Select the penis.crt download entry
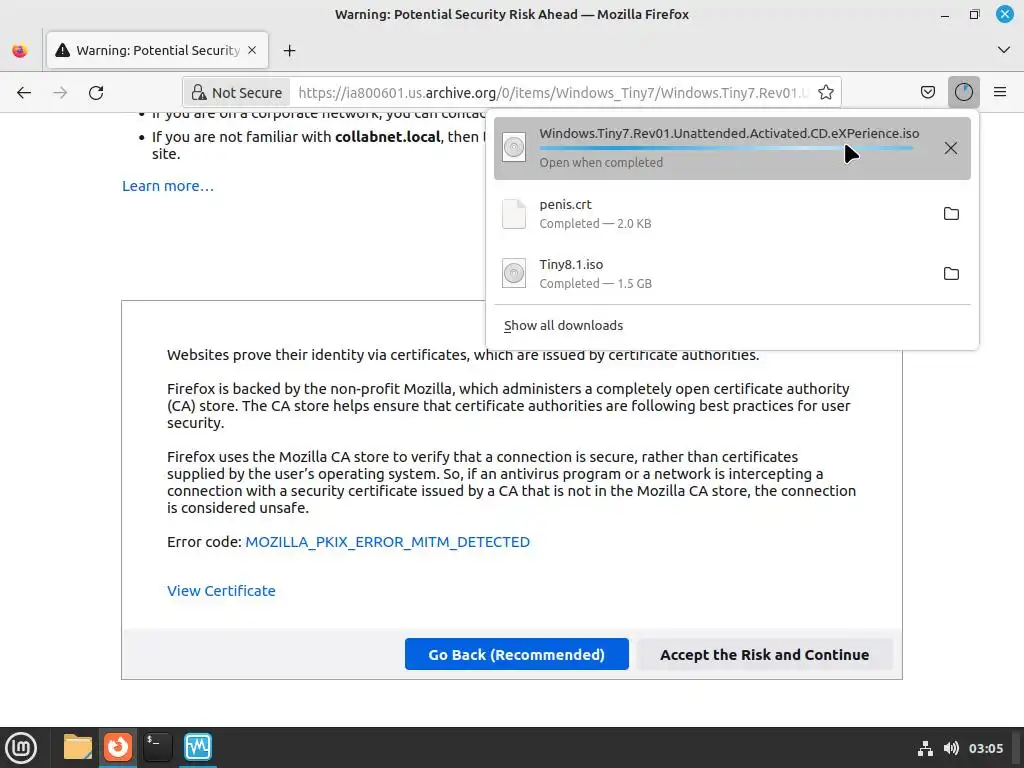The width and height of the screenshot is (1024, 768). point(732,214)
